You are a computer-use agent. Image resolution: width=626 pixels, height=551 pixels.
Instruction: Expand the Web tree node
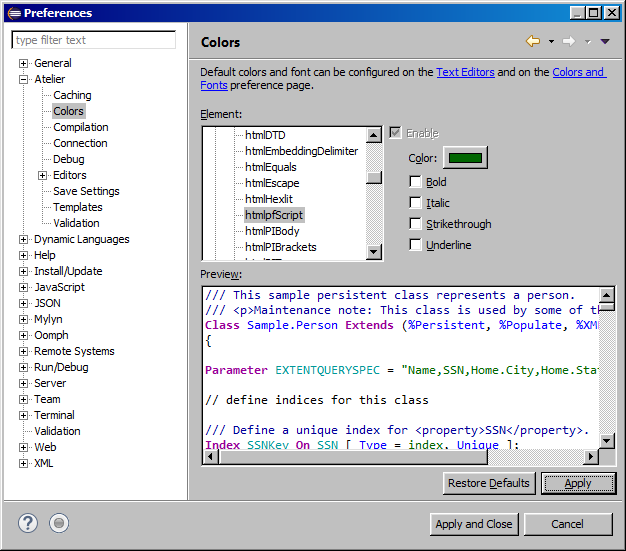24,447
